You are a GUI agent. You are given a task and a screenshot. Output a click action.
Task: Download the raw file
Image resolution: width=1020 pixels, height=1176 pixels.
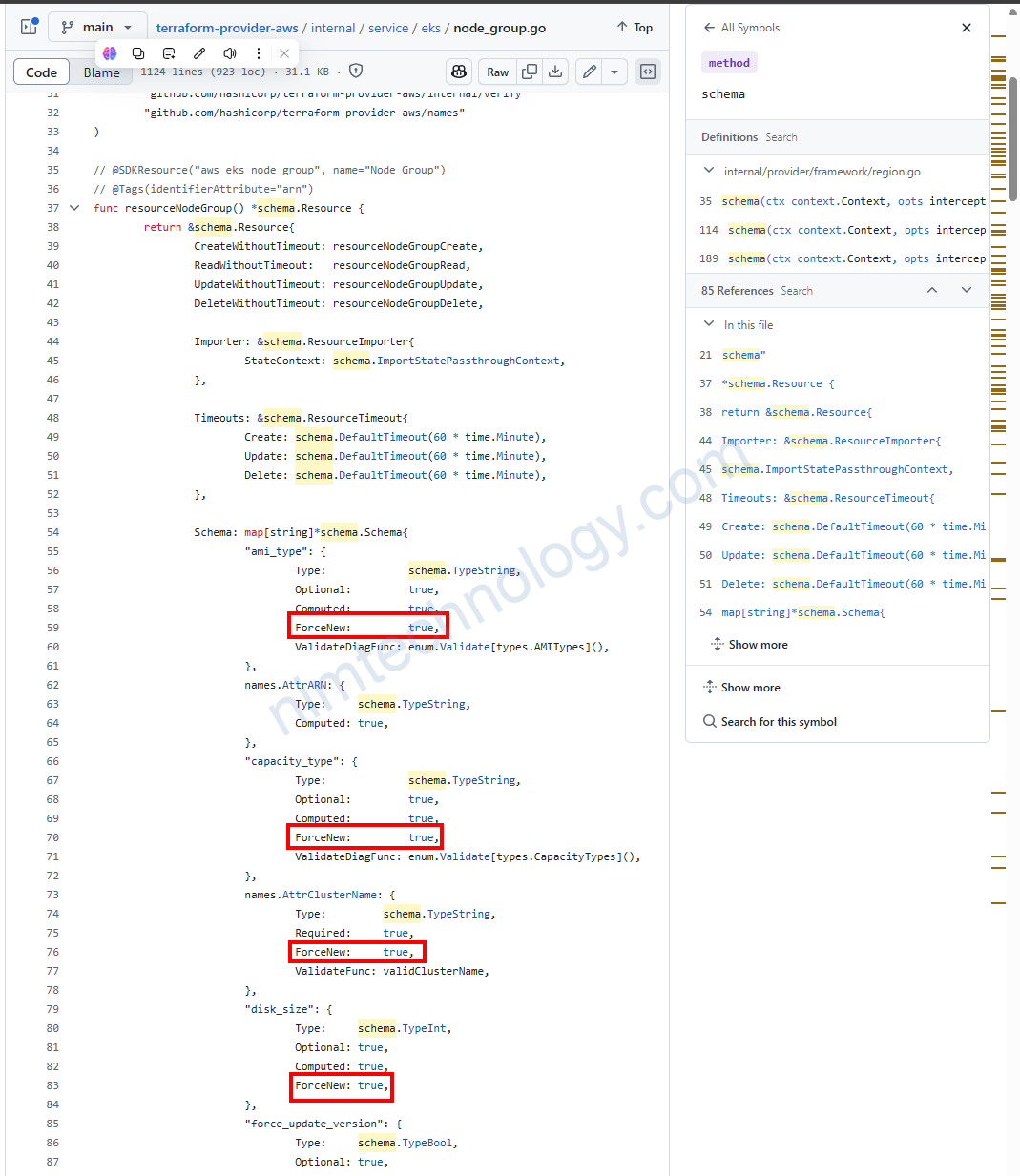tap(555, 72)
